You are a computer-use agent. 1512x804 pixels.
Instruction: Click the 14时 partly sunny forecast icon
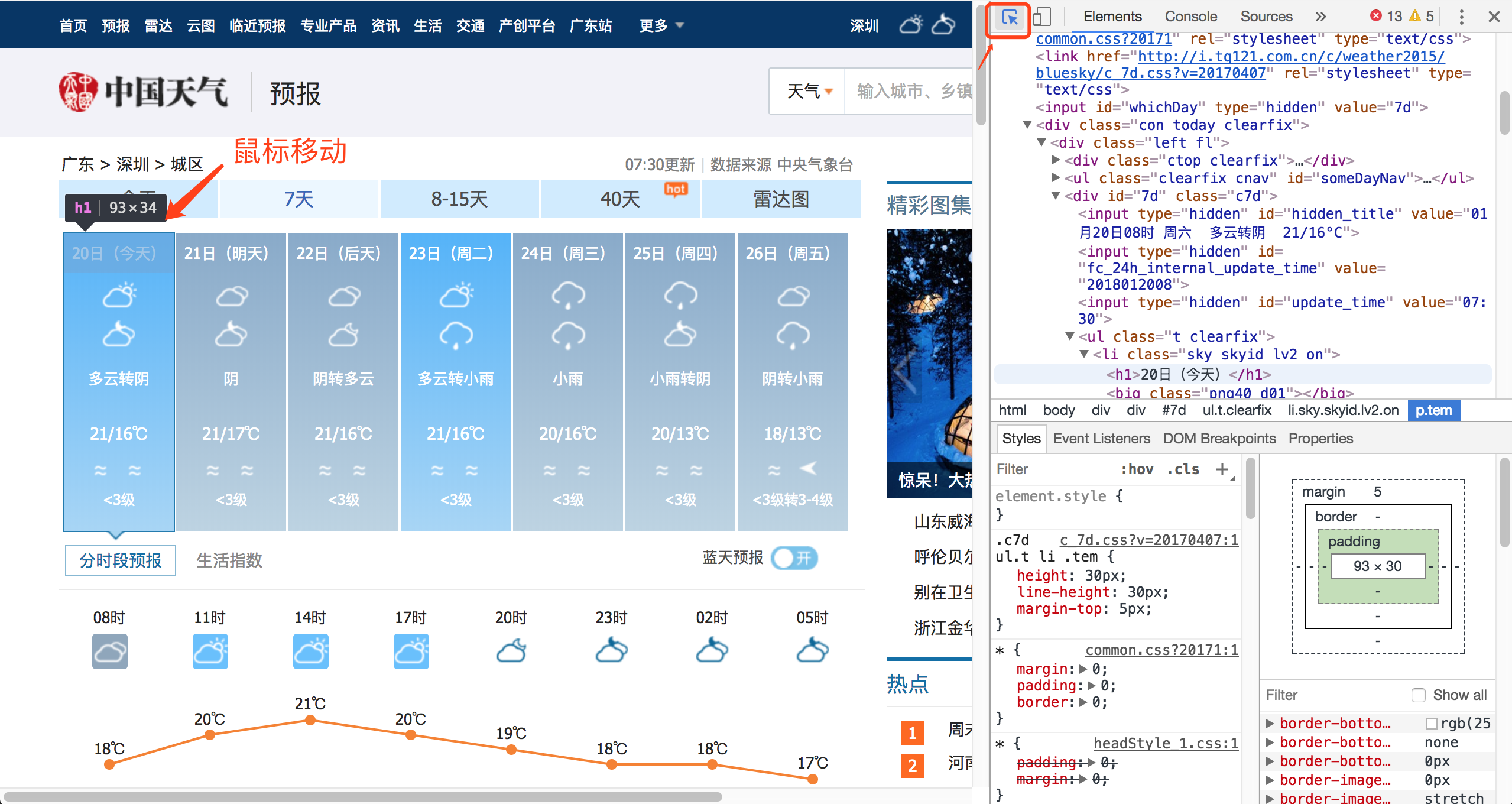[x=311, y=651]
